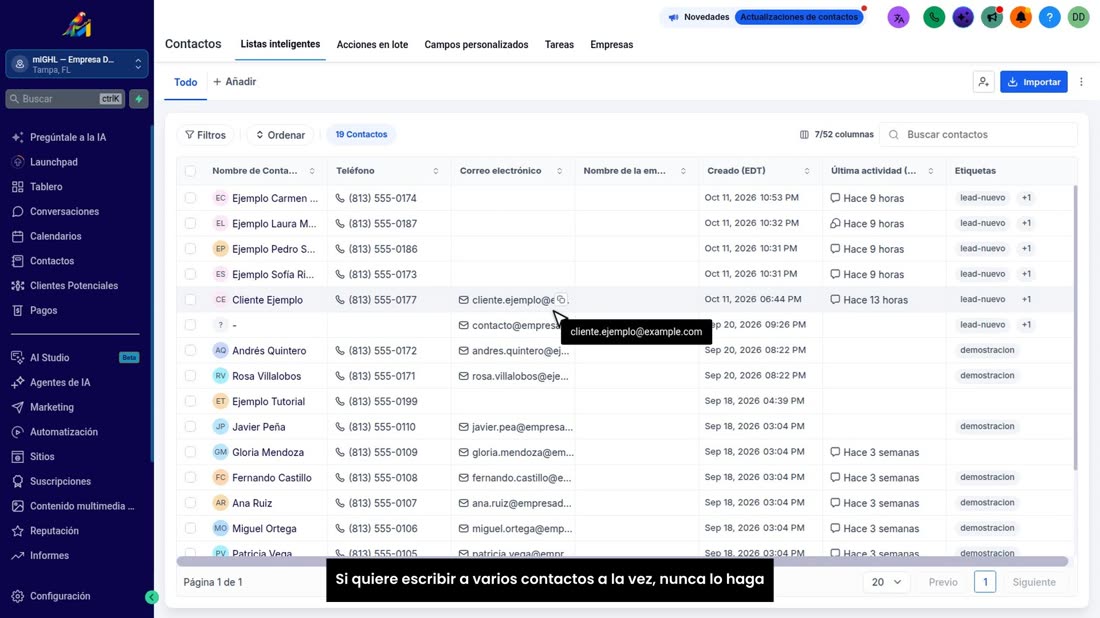Viewport: 1100px width, 618px height.
Task: Sort by Creado (EDT) column arrows
Action: [x=807, y=171]
